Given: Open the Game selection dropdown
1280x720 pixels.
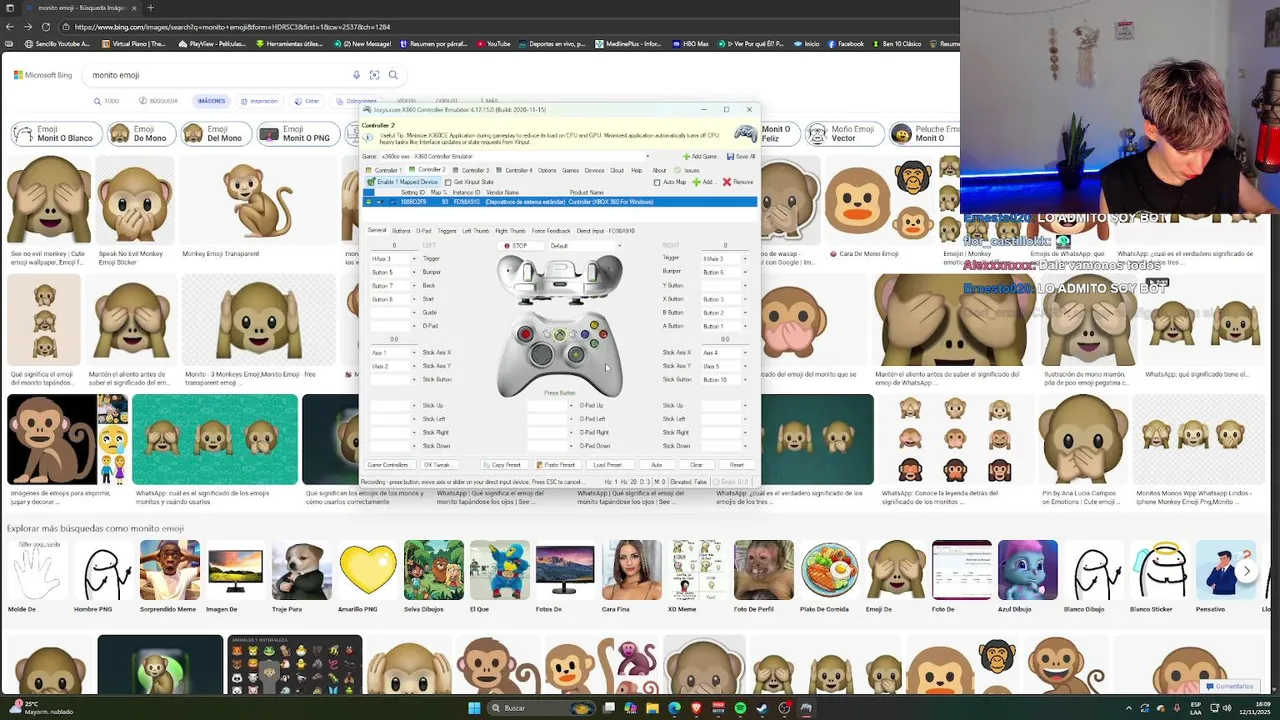Looking at the screenshot, I should click(x=647, y=156).
